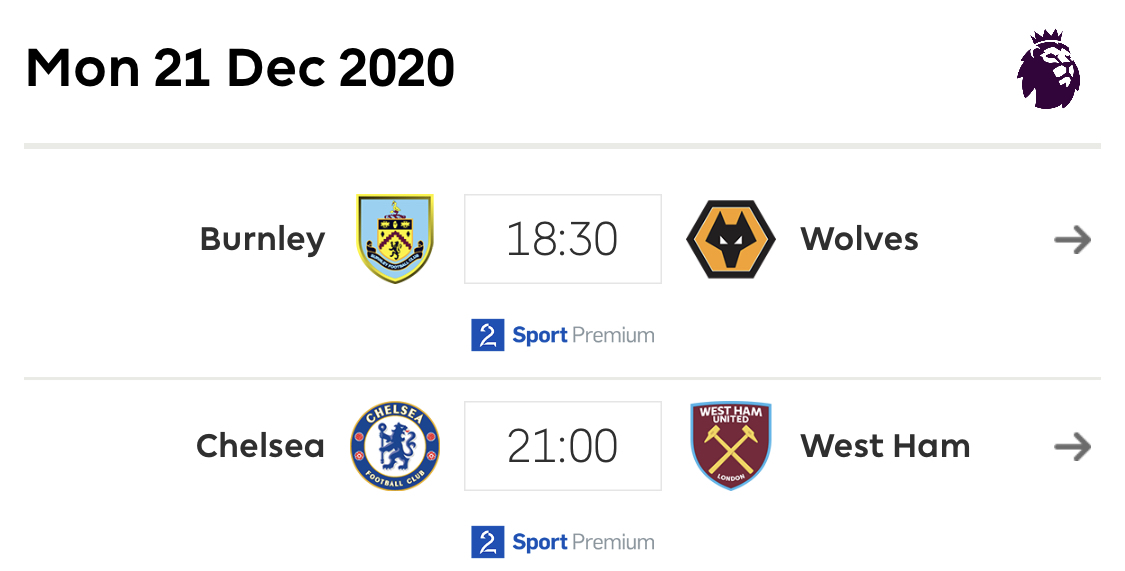Viewport: 1125px width, 571px height.
Task: Click Sport Premium text under Chelsea fixture
Action: pos(583,543)
